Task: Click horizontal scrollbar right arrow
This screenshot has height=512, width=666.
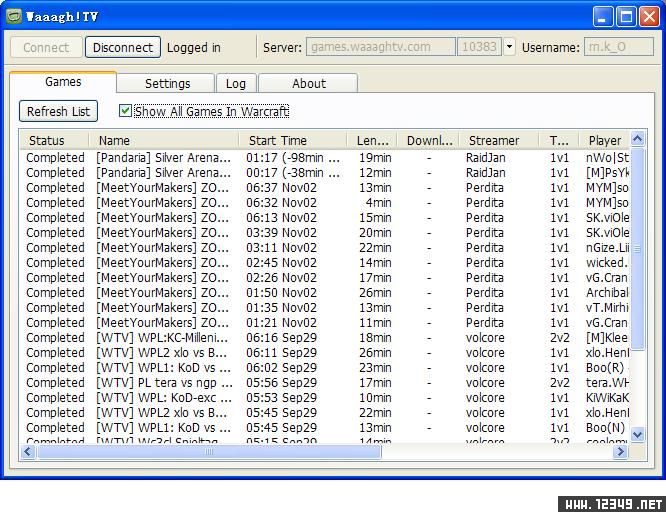Action: [x=620, y=451]
